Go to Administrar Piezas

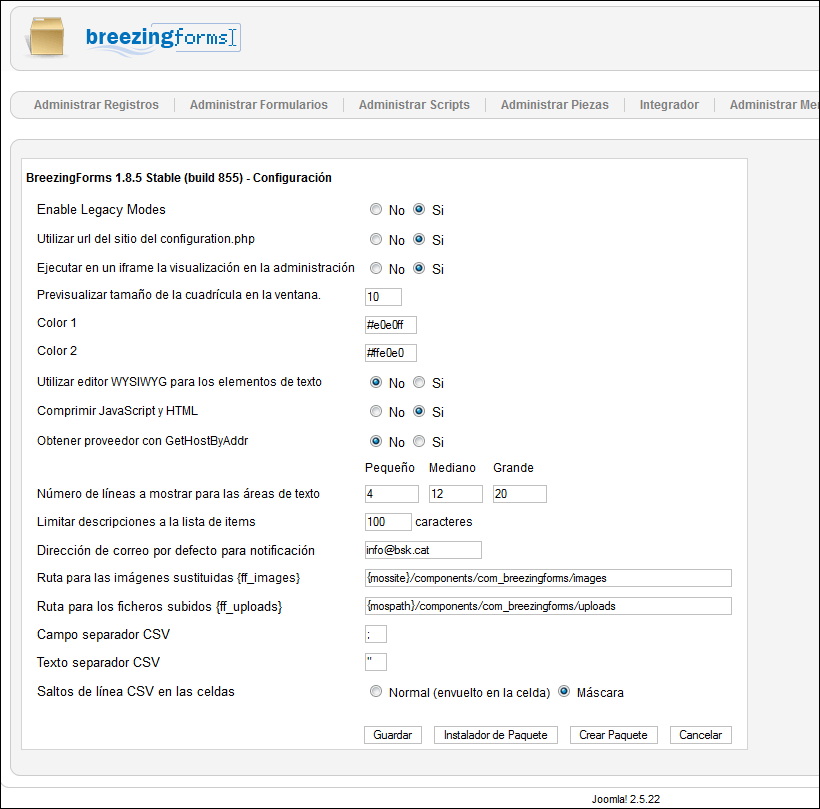pos(555,105)
